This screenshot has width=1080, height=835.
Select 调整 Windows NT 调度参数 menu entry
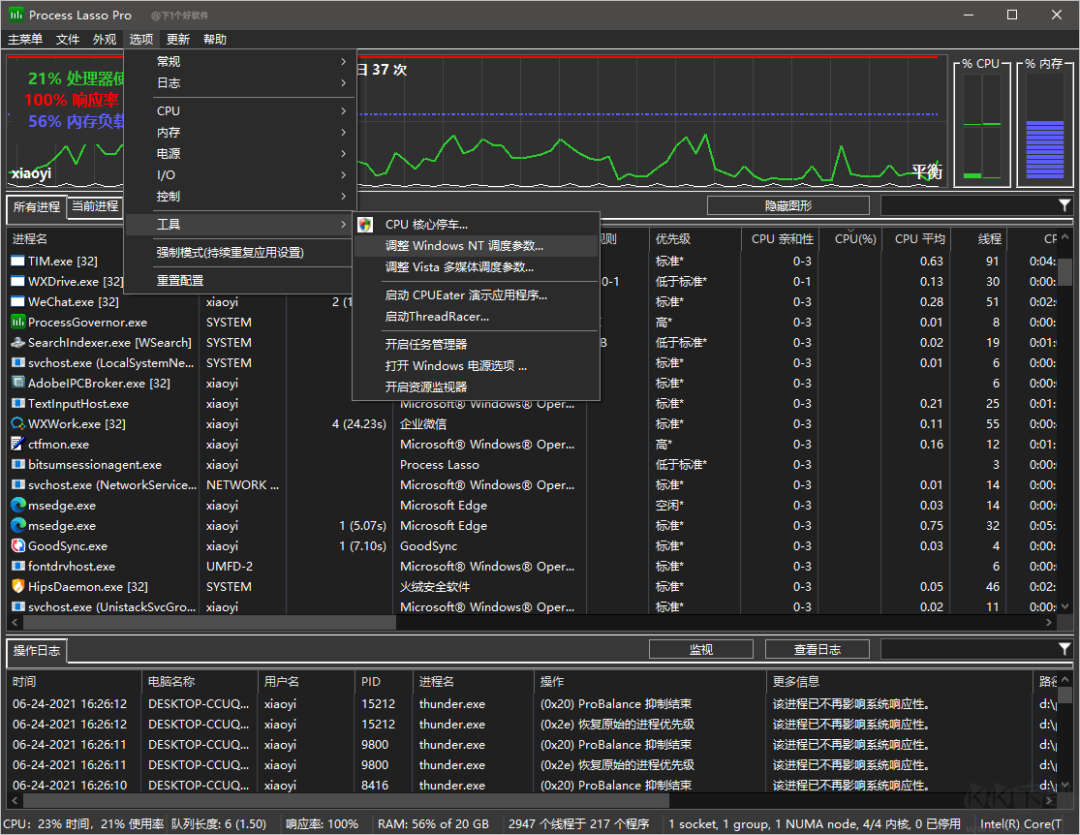465,245
